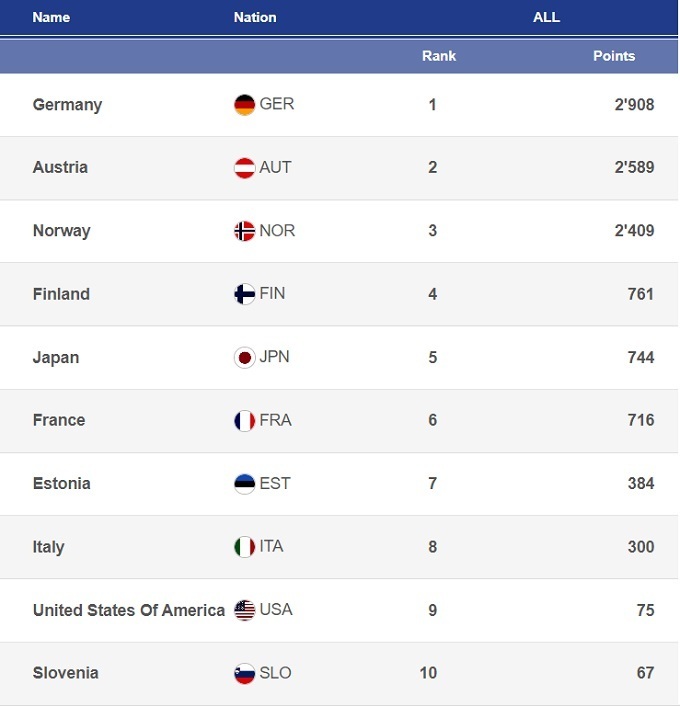
Task: Click the Germany flag icon
Action: point(245,105)
